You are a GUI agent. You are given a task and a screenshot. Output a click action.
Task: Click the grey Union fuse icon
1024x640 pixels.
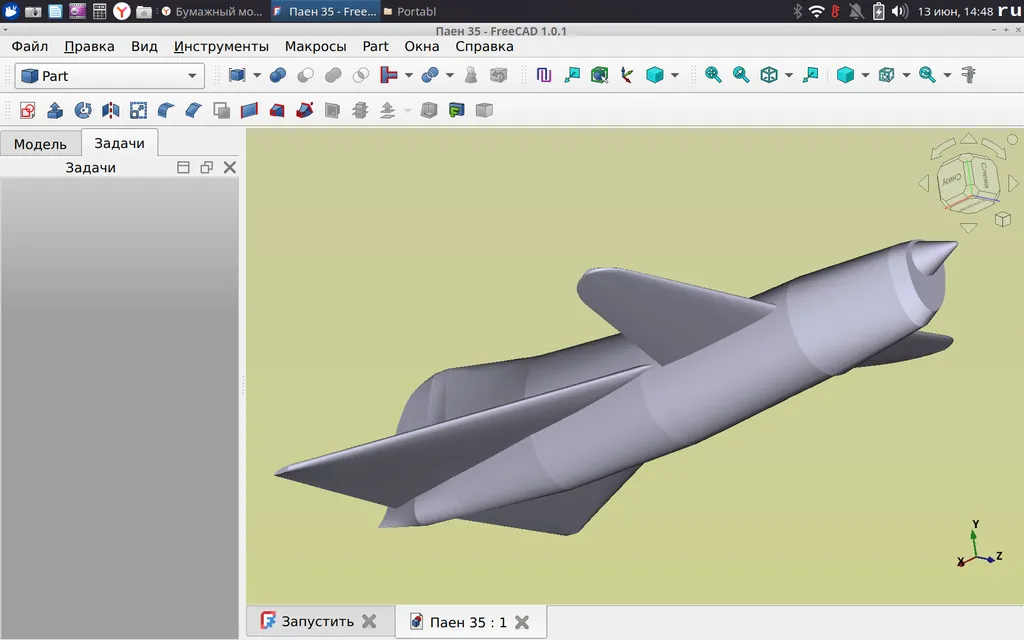click(x=333, y=75)
